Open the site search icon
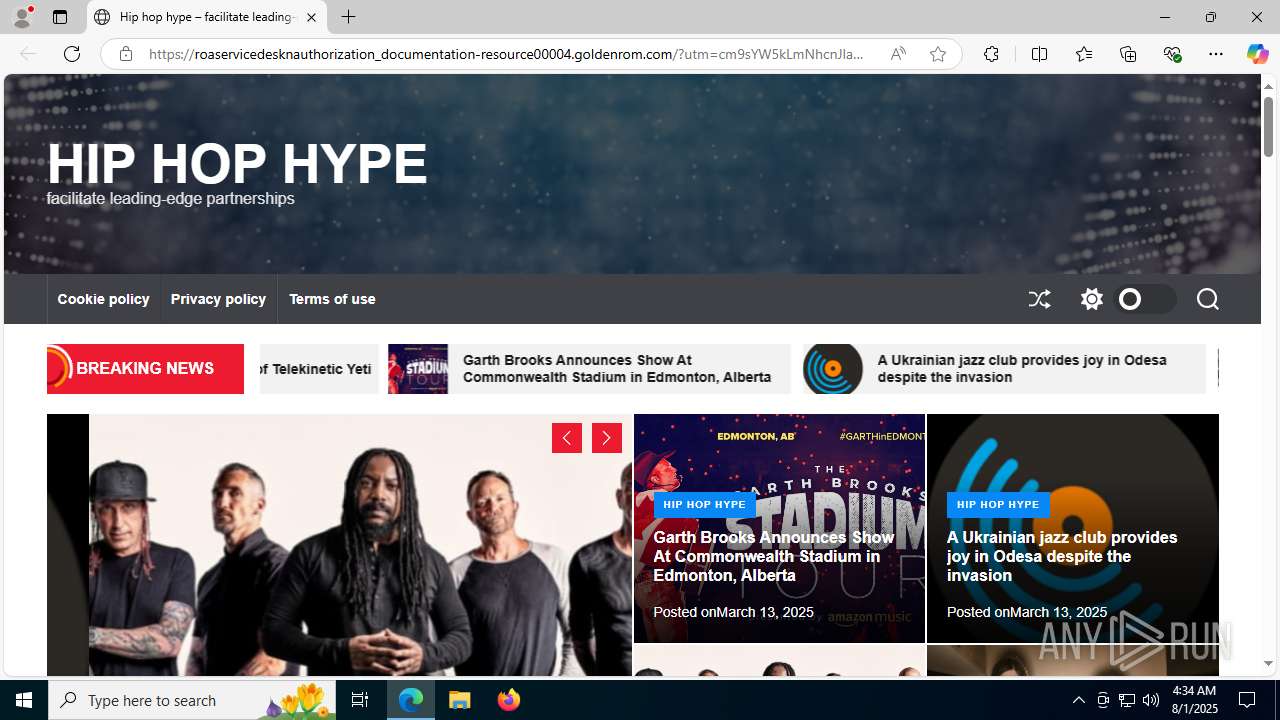 click(1207, 299)
